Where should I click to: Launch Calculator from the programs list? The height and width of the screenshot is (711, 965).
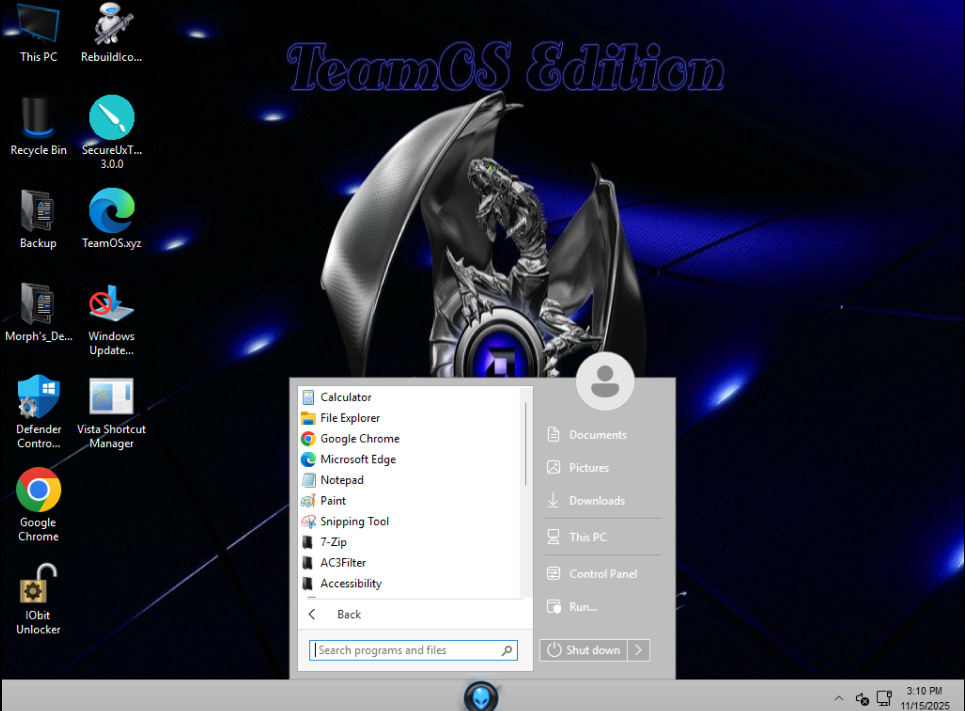coord(345,397)
